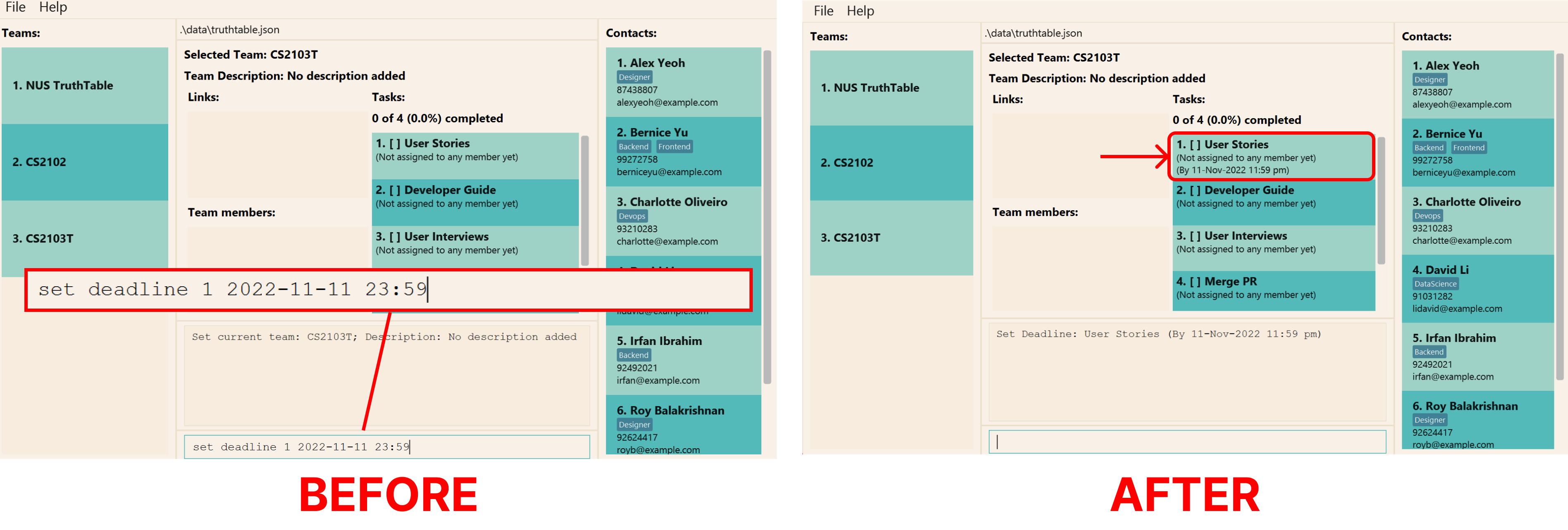This screenshot has width=1568, height=530.
Task: Click truthtable.json path in BEFORE window
Action: pos(230,30)
